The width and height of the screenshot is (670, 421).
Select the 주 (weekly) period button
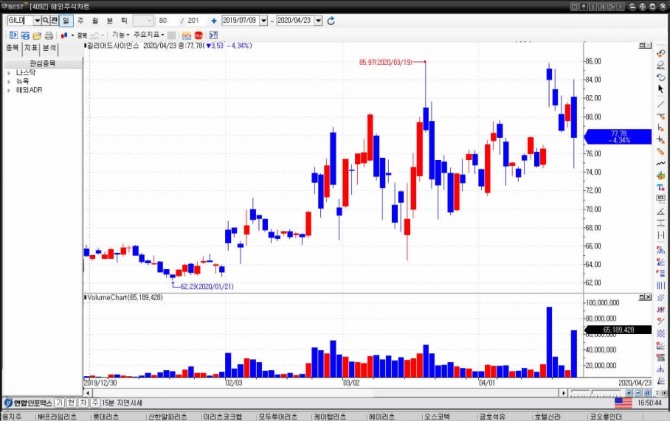tap(80, 21)
